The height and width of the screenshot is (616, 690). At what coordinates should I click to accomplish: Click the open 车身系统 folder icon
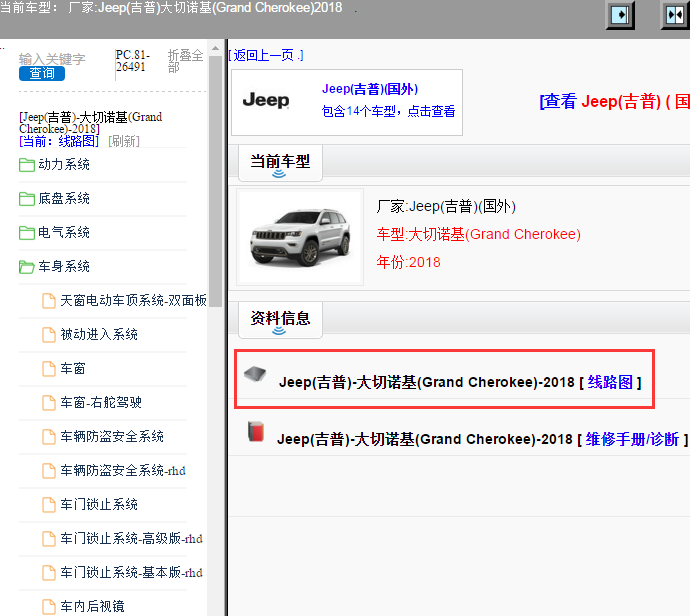point(27,267)
